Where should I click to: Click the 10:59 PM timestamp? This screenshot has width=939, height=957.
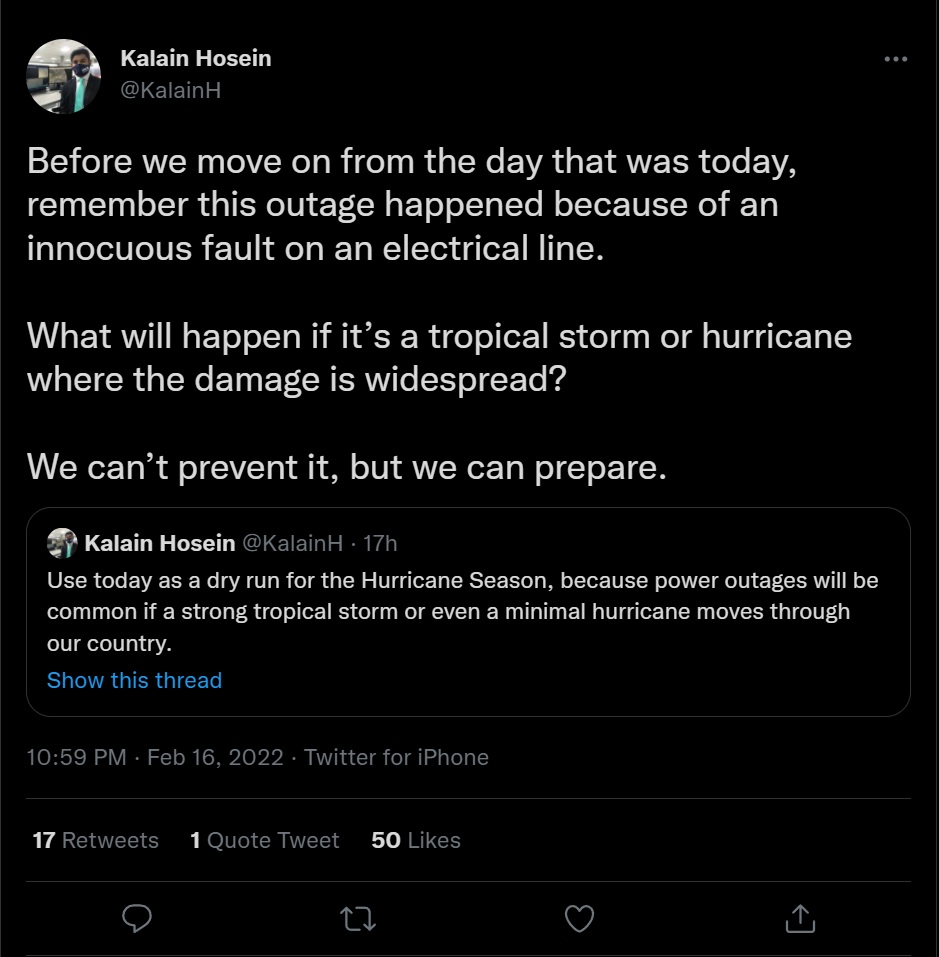76,757
